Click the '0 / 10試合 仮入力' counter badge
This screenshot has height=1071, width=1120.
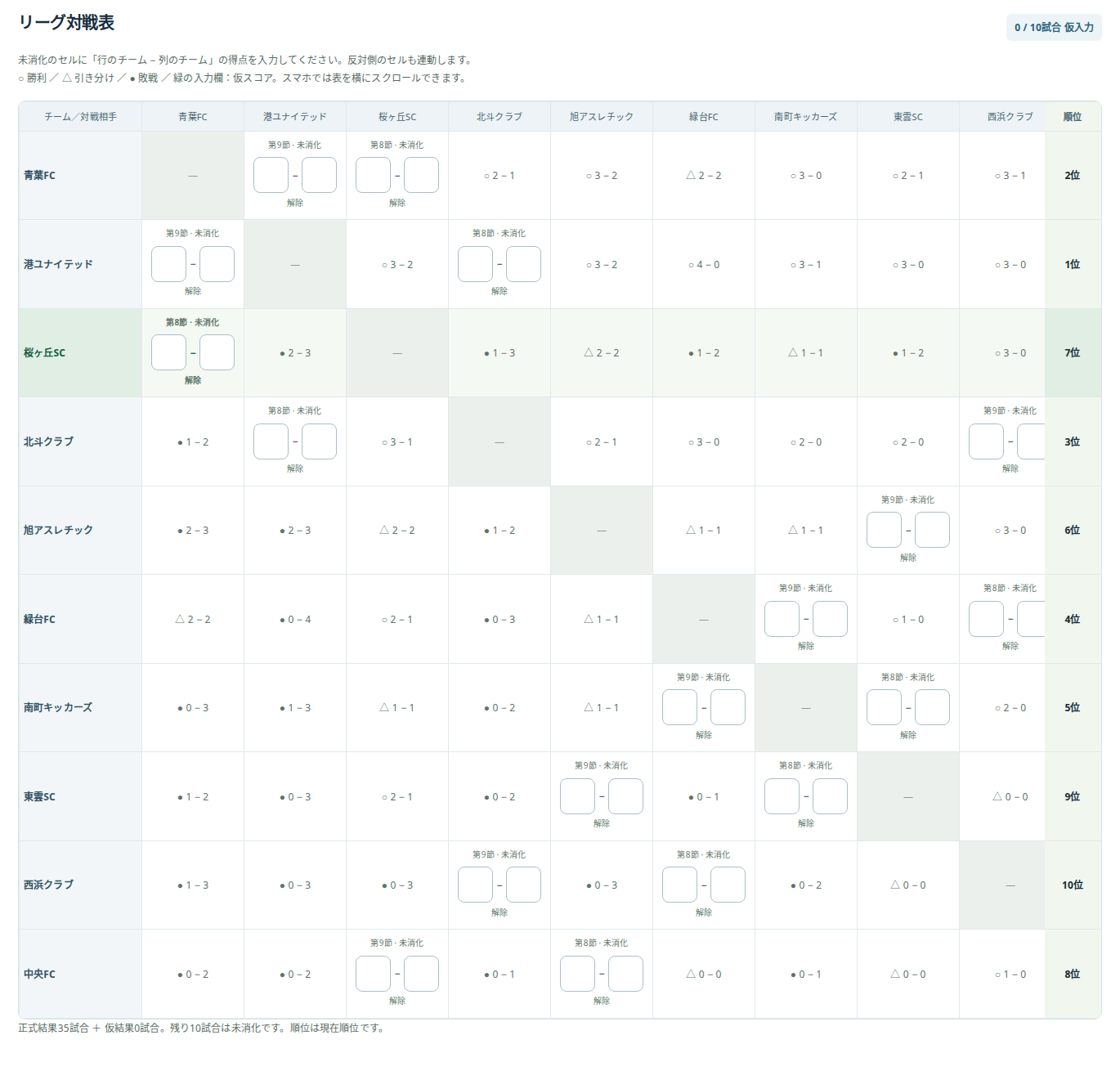click(x=1054, y=27)
